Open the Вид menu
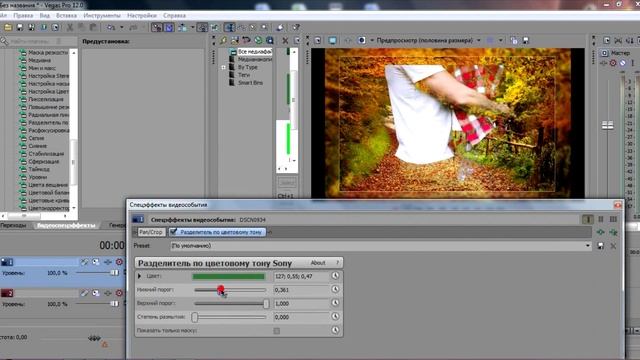 pos(44,16)
